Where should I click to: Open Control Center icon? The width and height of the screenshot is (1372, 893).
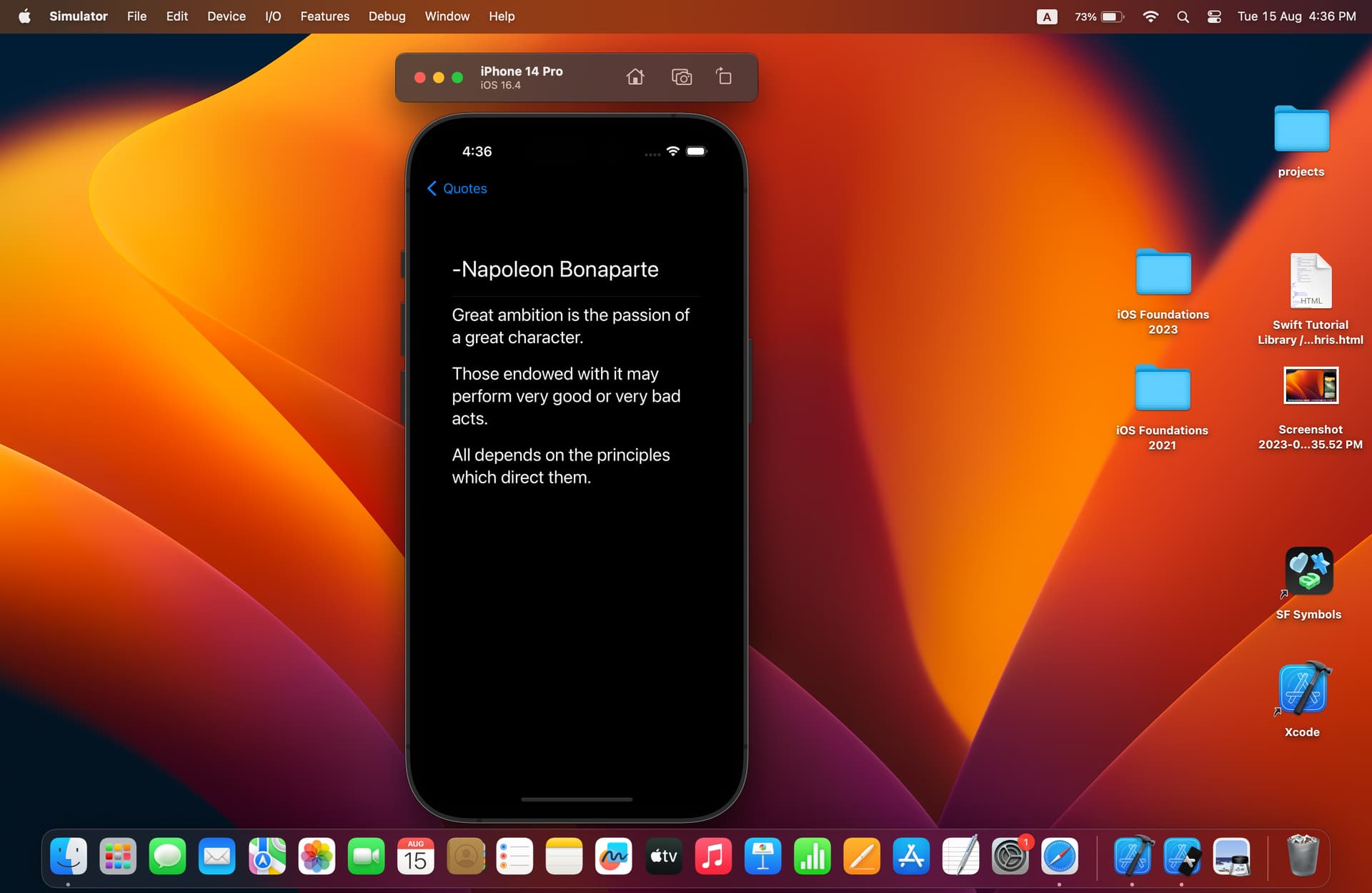[1214, 16]
